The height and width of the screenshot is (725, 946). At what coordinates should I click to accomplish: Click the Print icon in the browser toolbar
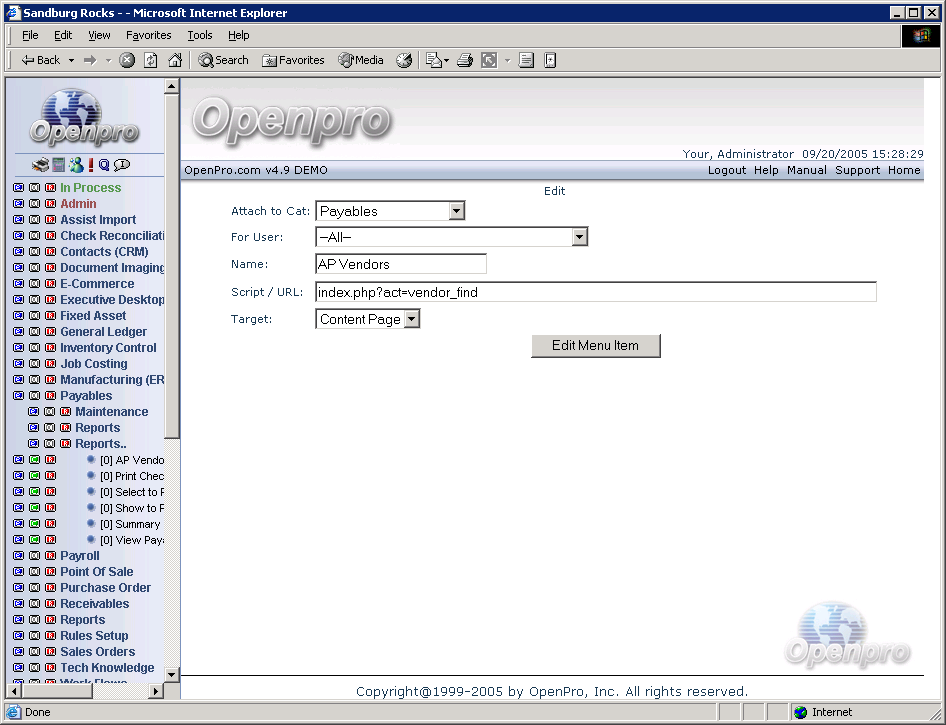[464, 60]
